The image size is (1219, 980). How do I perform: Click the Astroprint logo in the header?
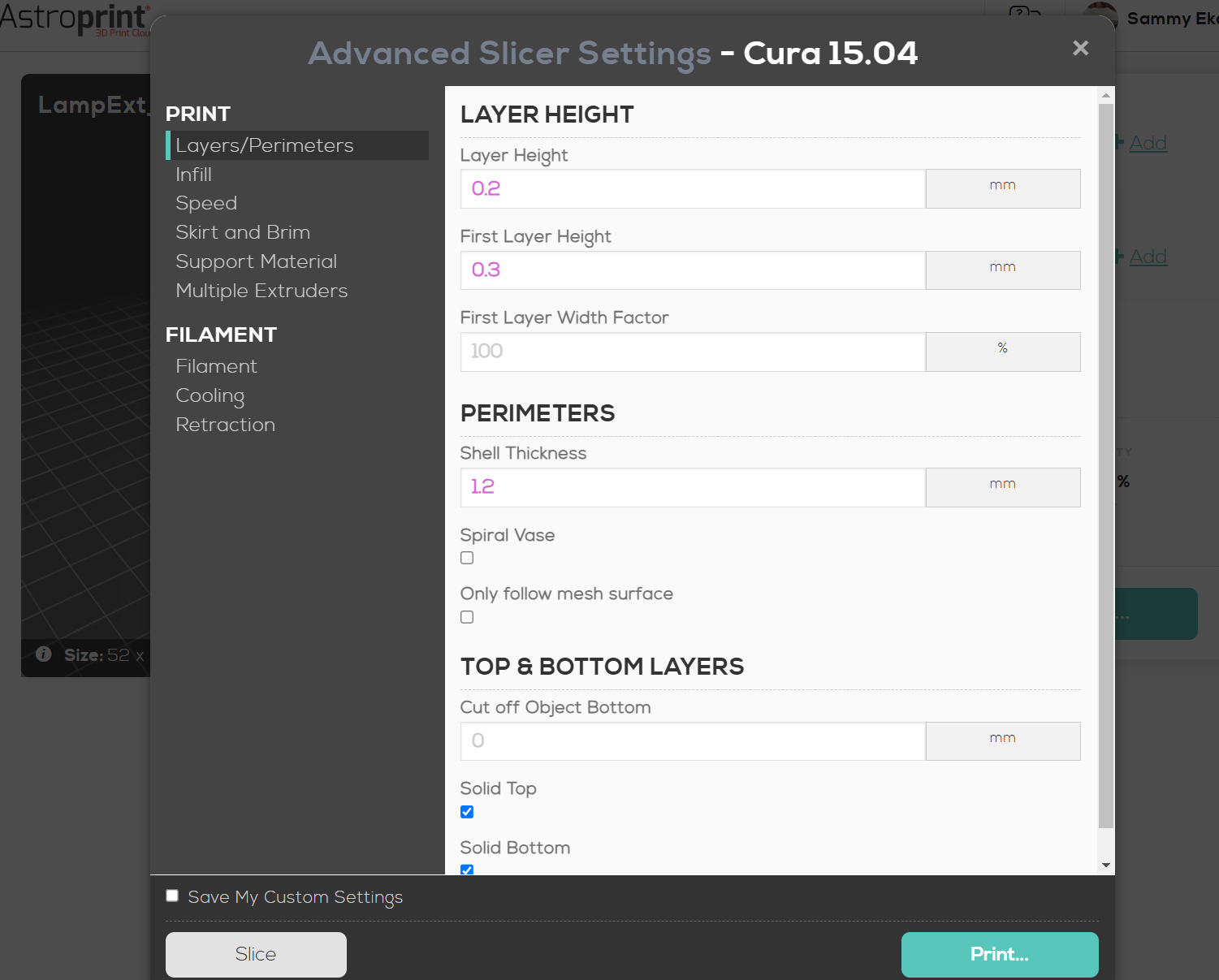click(x=75, y=19)
